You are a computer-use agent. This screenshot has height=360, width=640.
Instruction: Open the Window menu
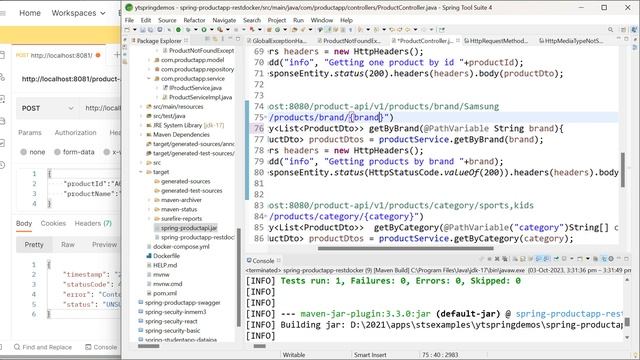322,20
